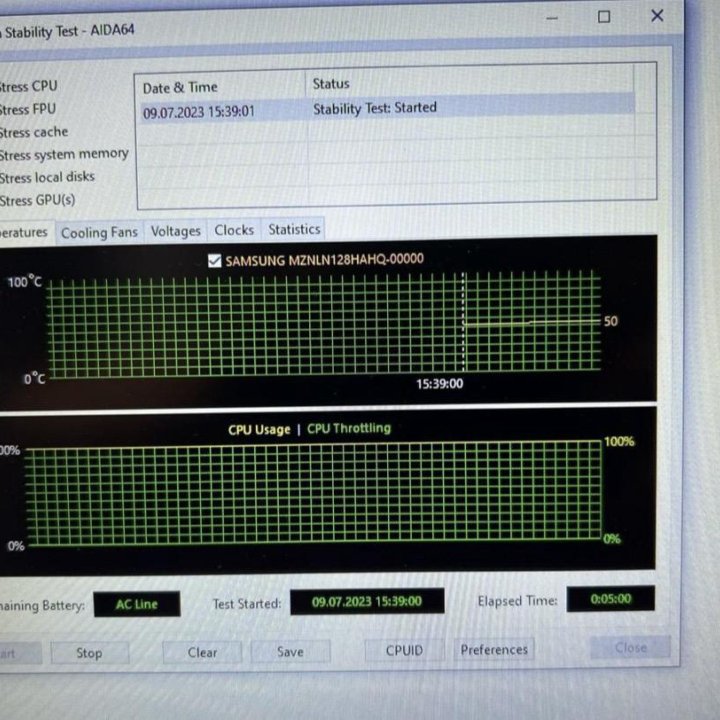Open the Voltages tab
720x720 pixels.
[175, 231]
